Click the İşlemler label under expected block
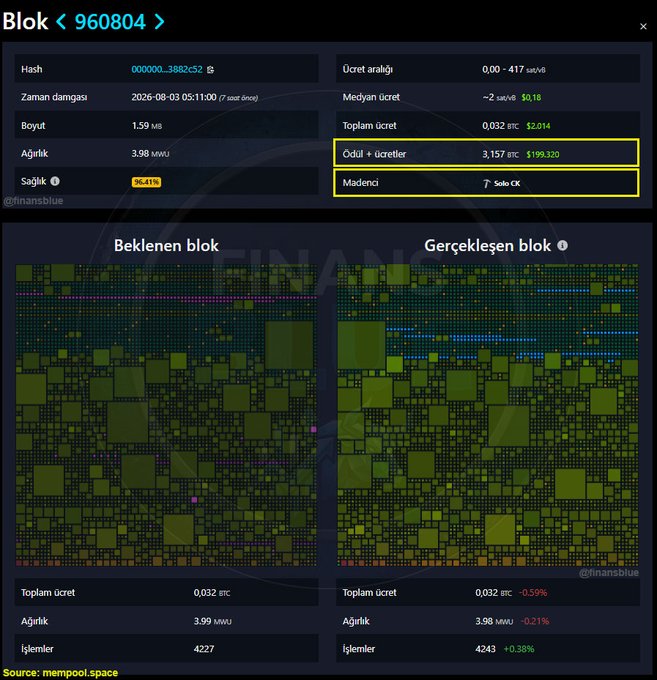The image size is (657, 680). pyautogui.click(x=37, y=649)
